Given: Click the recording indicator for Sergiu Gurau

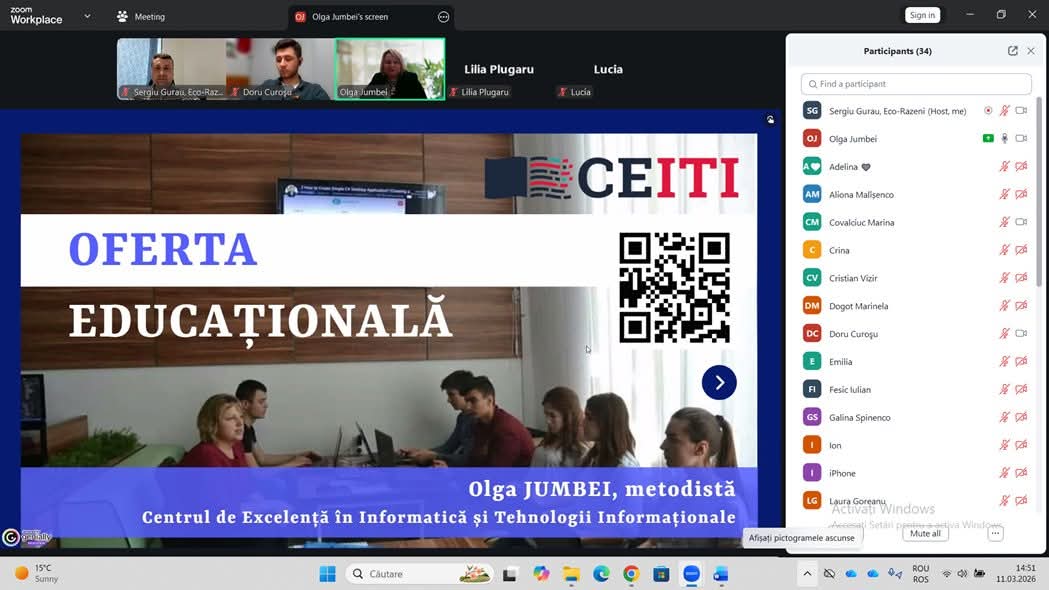Looking at the screenshot, I should pyautogui.click(x=988, y=110).
